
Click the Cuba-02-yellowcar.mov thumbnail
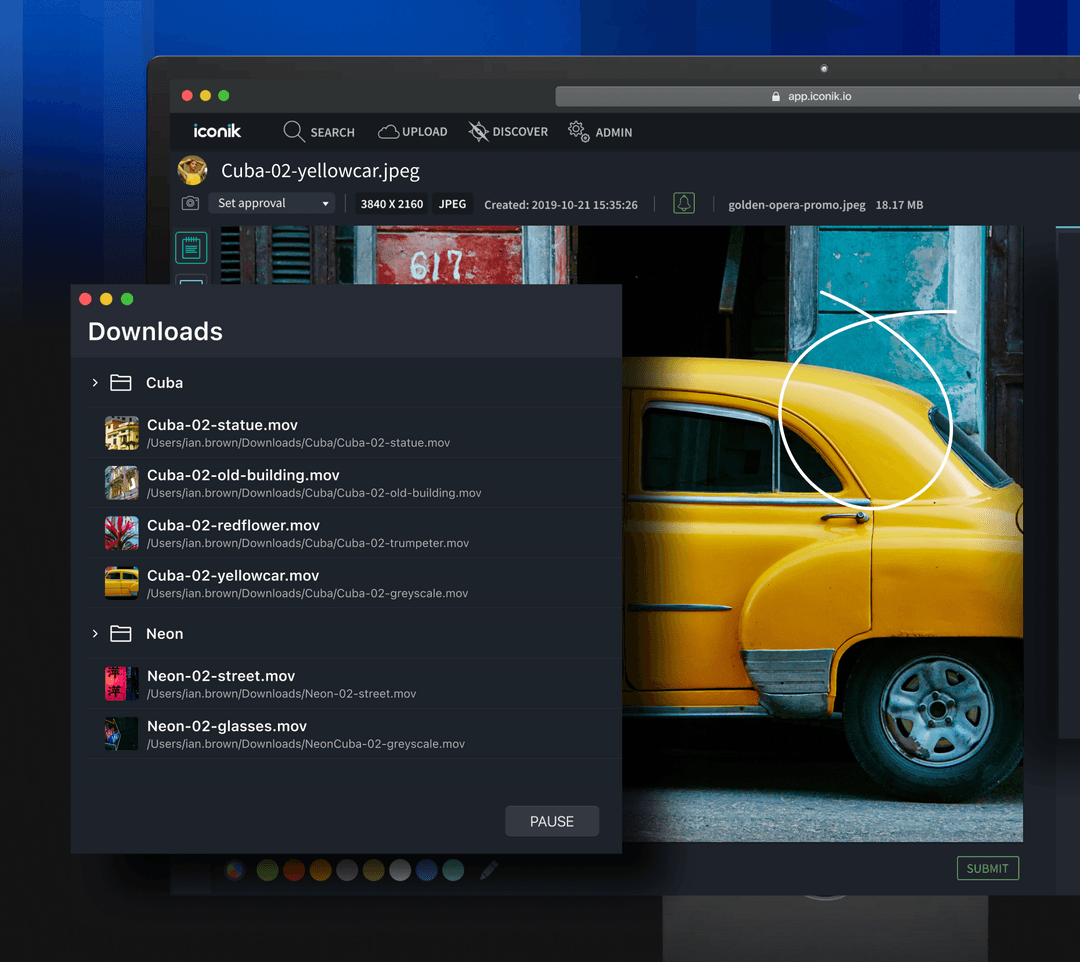pyautogui.click(x=122, y=583)
